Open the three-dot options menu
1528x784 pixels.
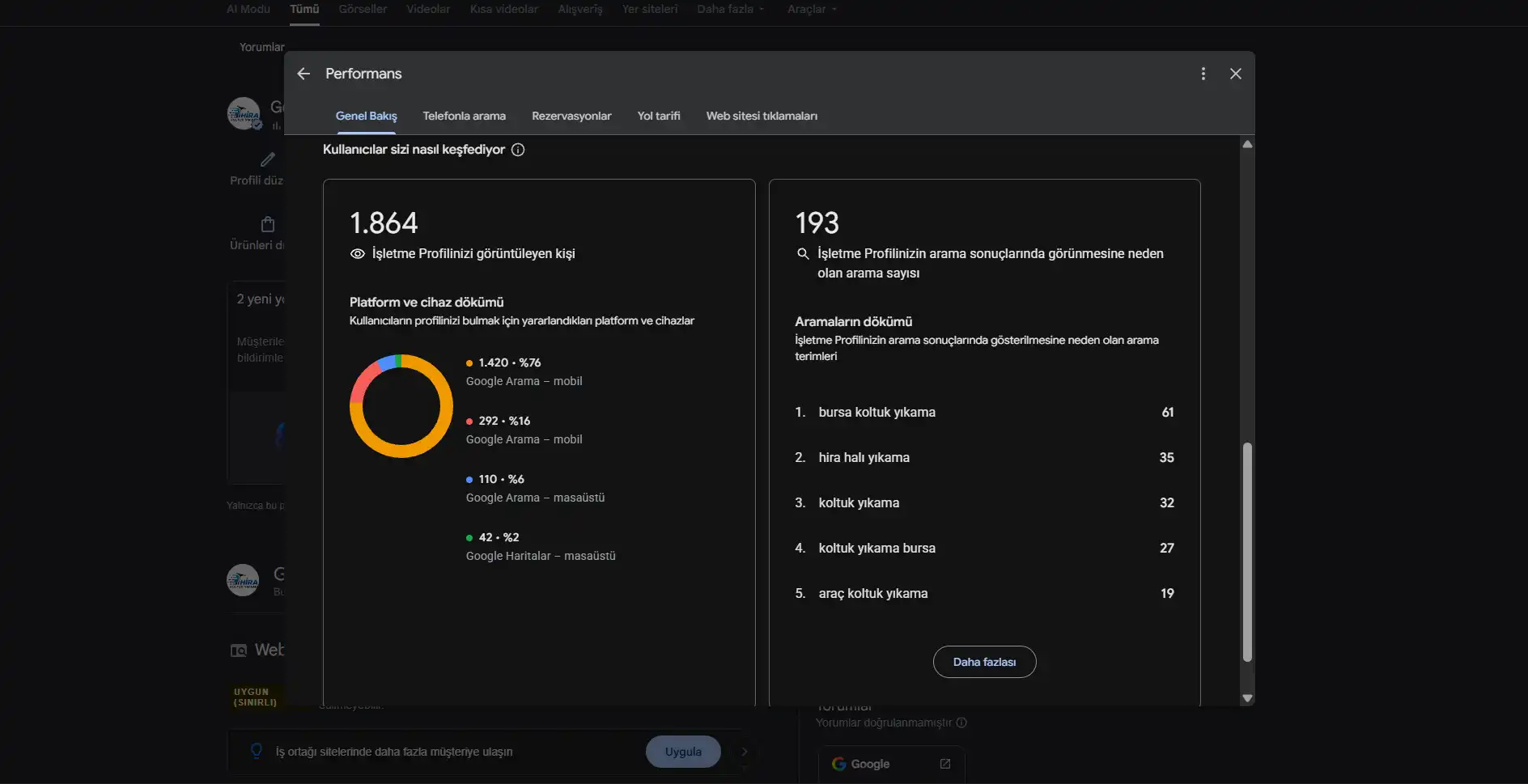(1203, 74)
